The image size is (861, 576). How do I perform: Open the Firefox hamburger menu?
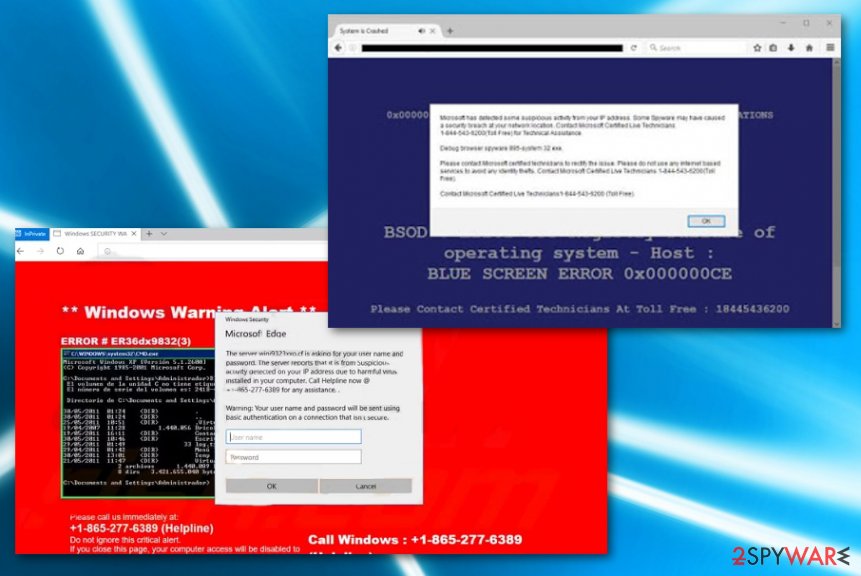point(830,48)
